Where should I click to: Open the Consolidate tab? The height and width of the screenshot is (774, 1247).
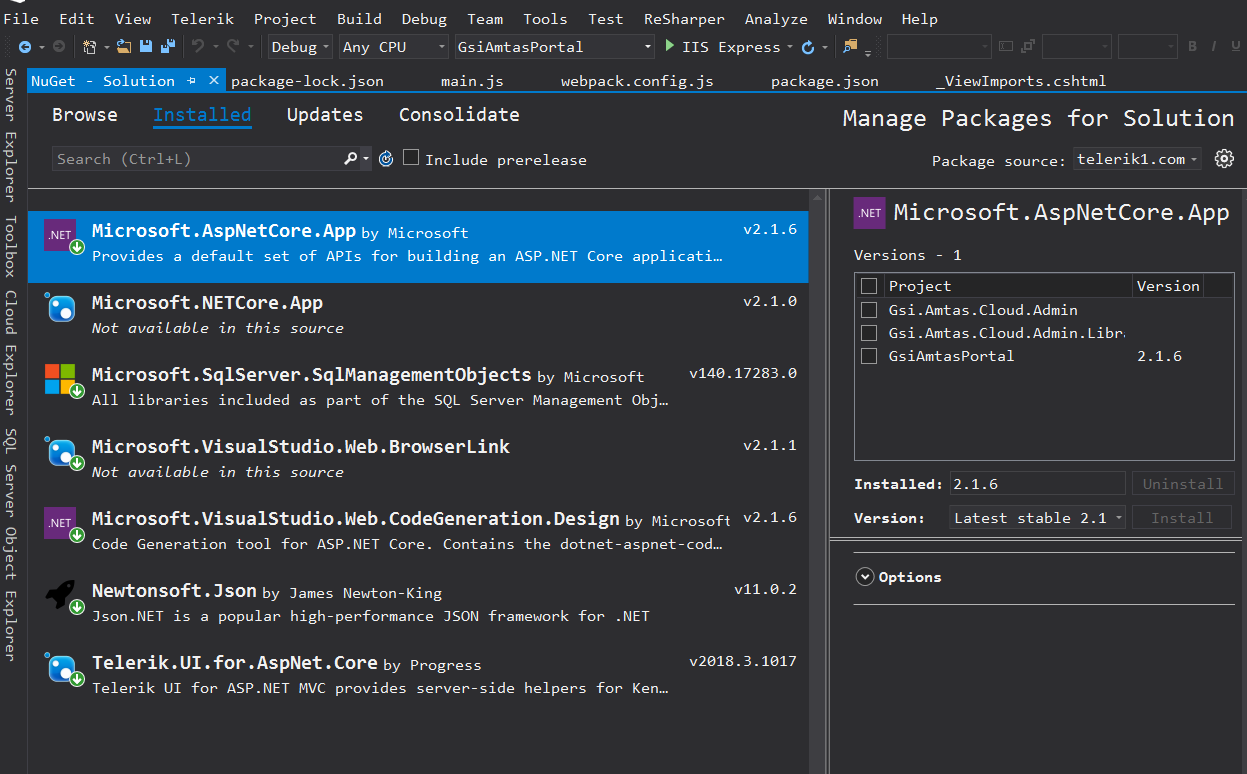pos(459,115)
